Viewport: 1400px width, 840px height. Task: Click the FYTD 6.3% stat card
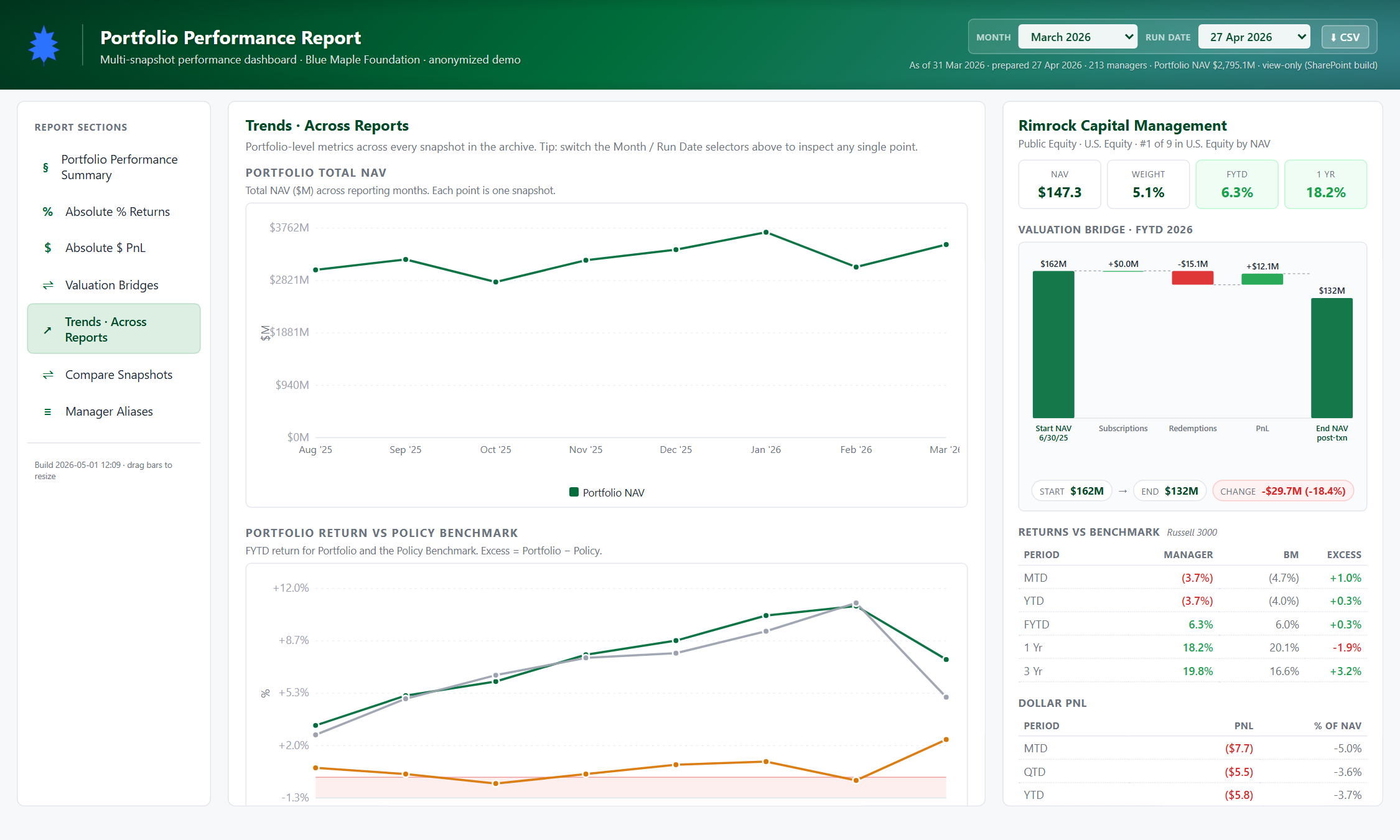pyautogui.click(x=1237, y=184)
